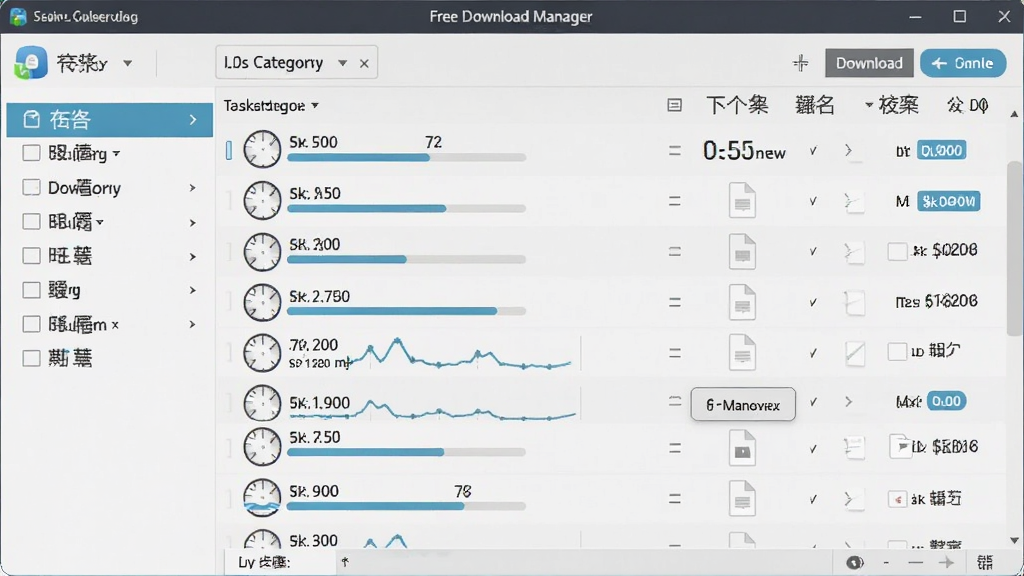
Task: Click the app logo beside the profile dropdown
Action: click(31, 63)
